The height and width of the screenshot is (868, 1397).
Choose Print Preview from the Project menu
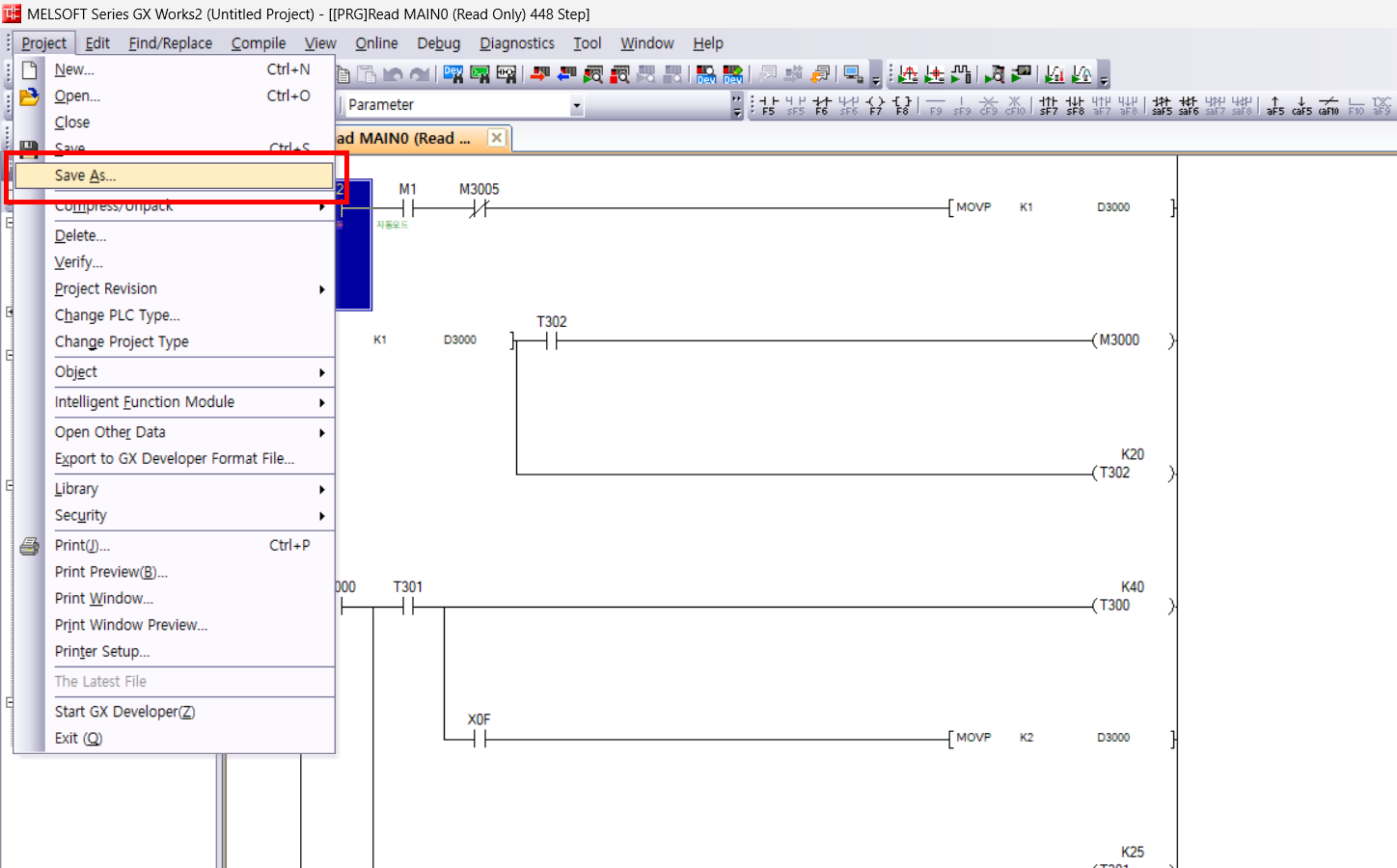174,572
